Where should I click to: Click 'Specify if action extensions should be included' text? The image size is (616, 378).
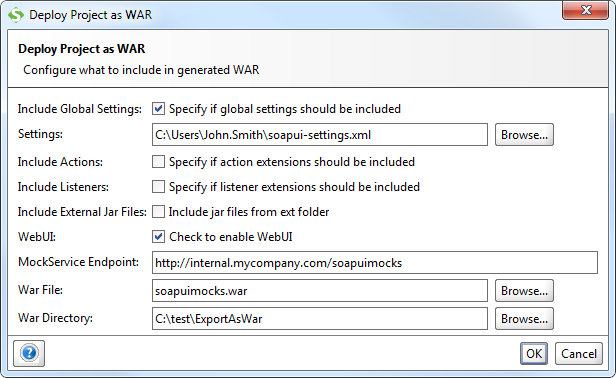point(292,162)
